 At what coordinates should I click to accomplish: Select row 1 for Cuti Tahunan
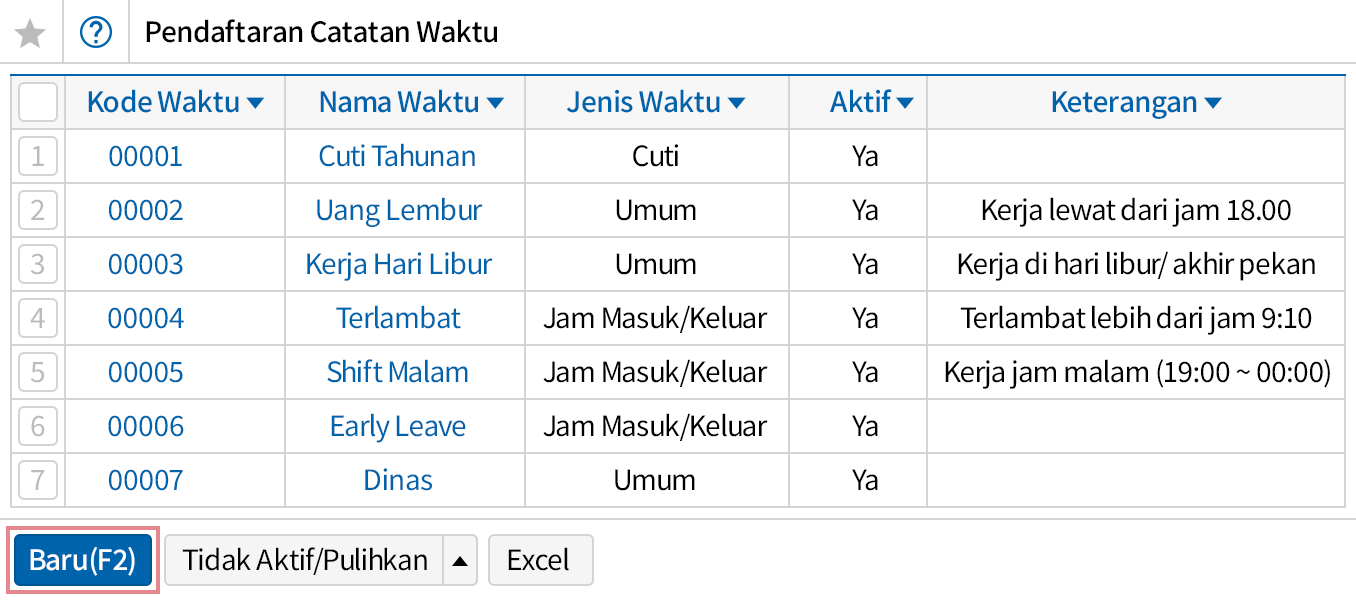(37, 156)
